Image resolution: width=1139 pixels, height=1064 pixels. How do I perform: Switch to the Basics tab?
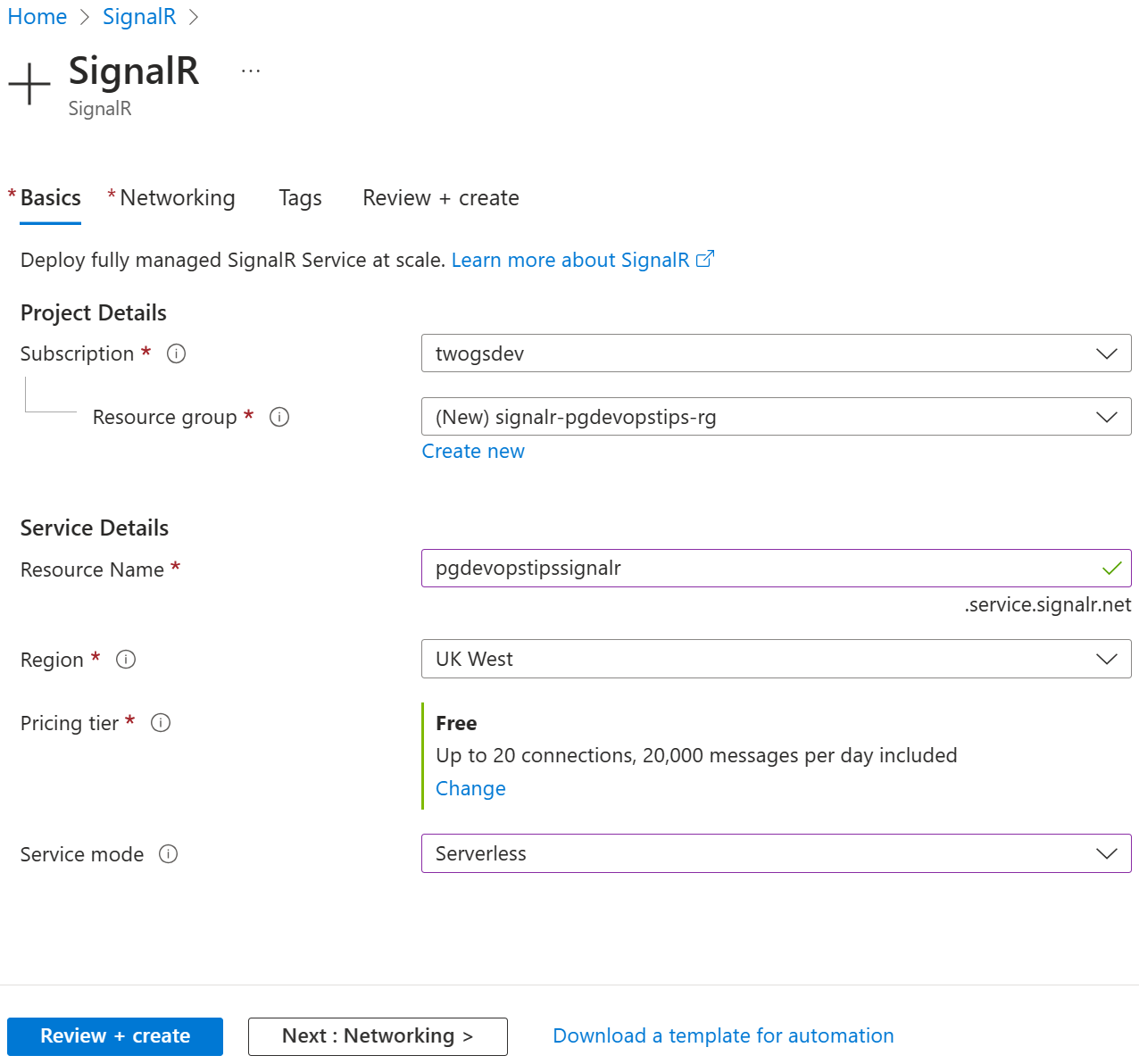coord(51,198)
